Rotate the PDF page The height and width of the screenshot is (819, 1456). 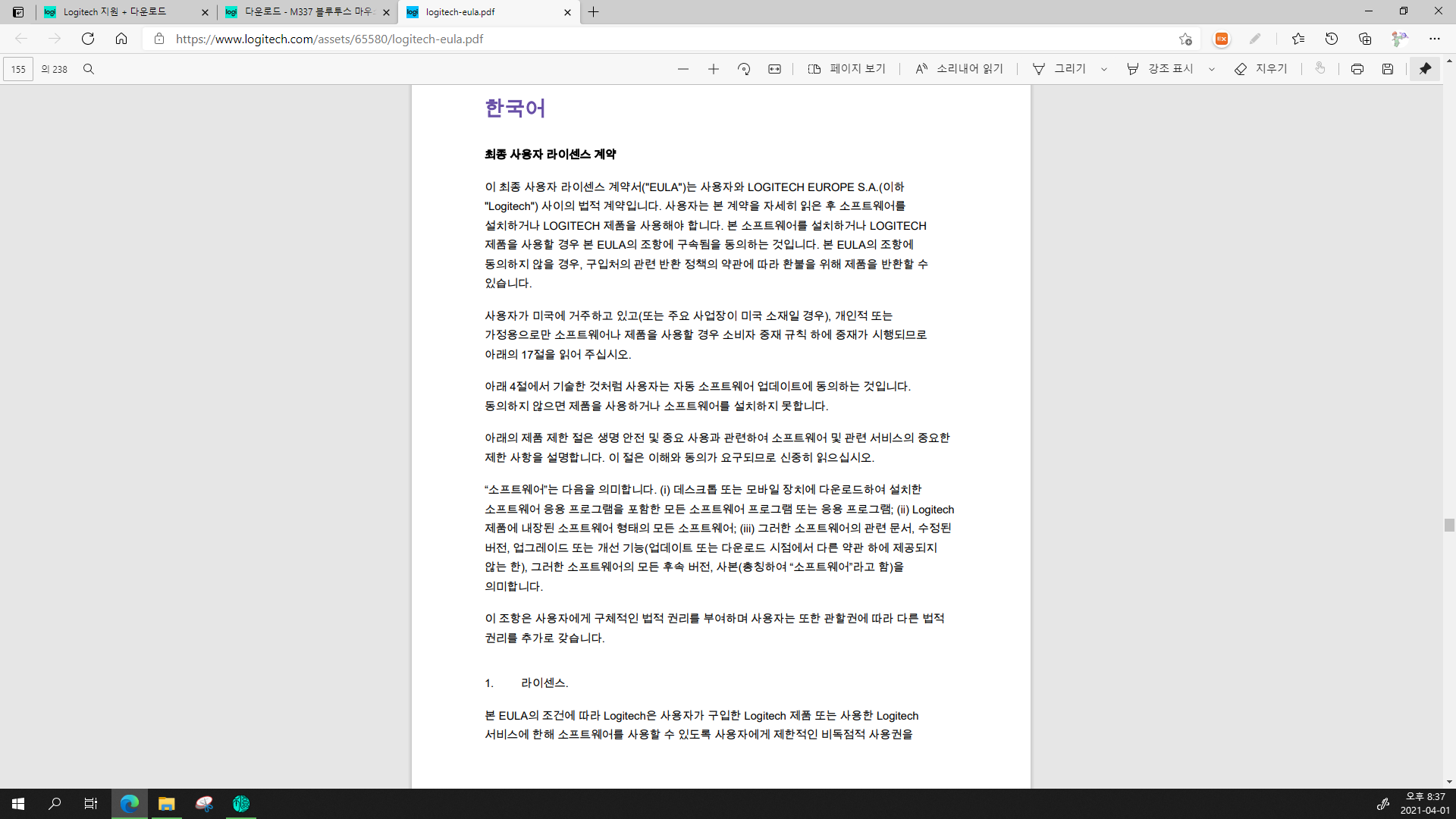point(744,69)
